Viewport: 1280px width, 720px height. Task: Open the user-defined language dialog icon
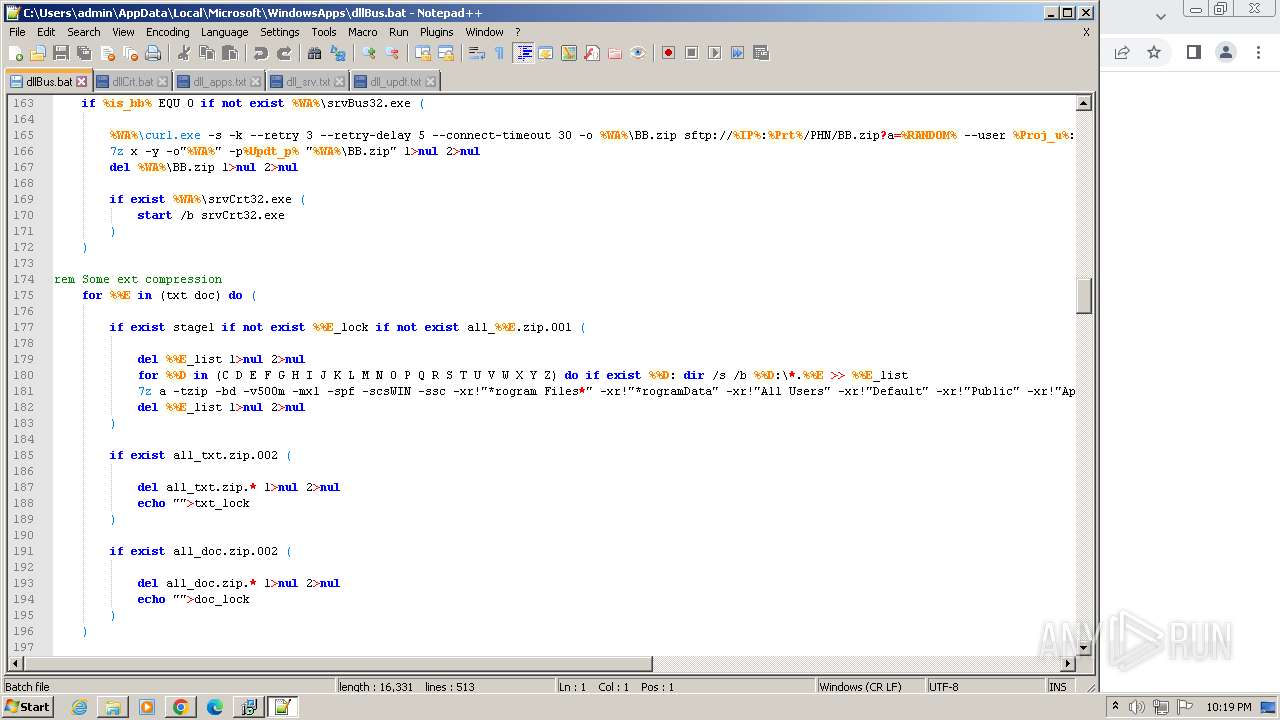point(546,53)
